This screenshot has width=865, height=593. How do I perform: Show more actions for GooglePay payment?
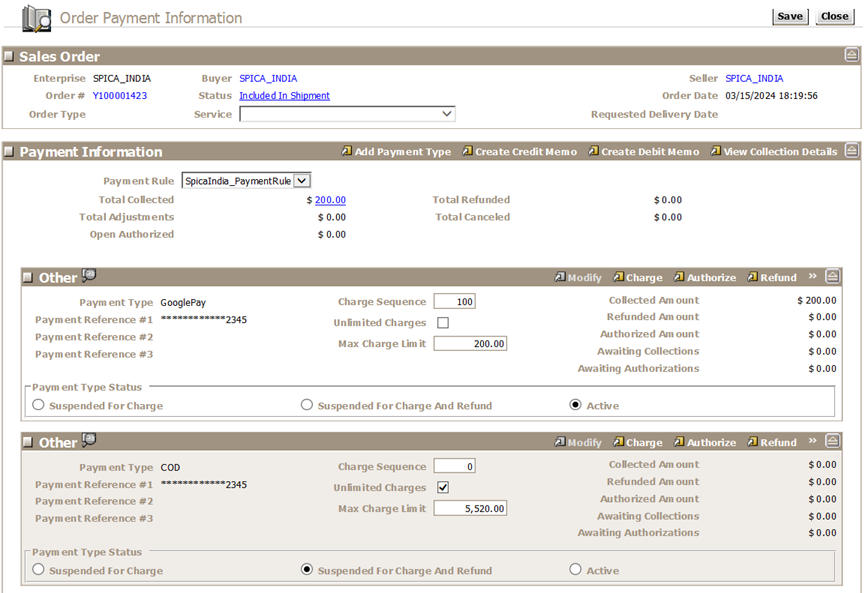[x=813, y=277]
